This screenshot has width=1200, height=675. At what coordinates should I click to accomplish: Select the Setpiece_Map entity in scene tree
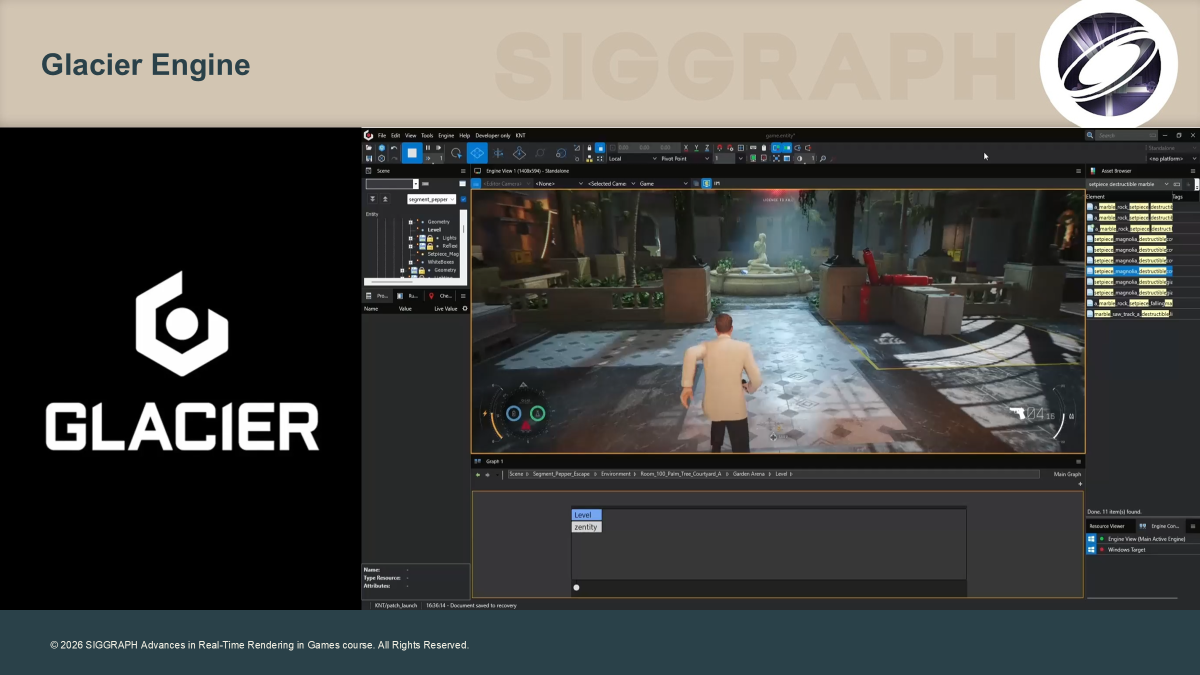[443, 254]
